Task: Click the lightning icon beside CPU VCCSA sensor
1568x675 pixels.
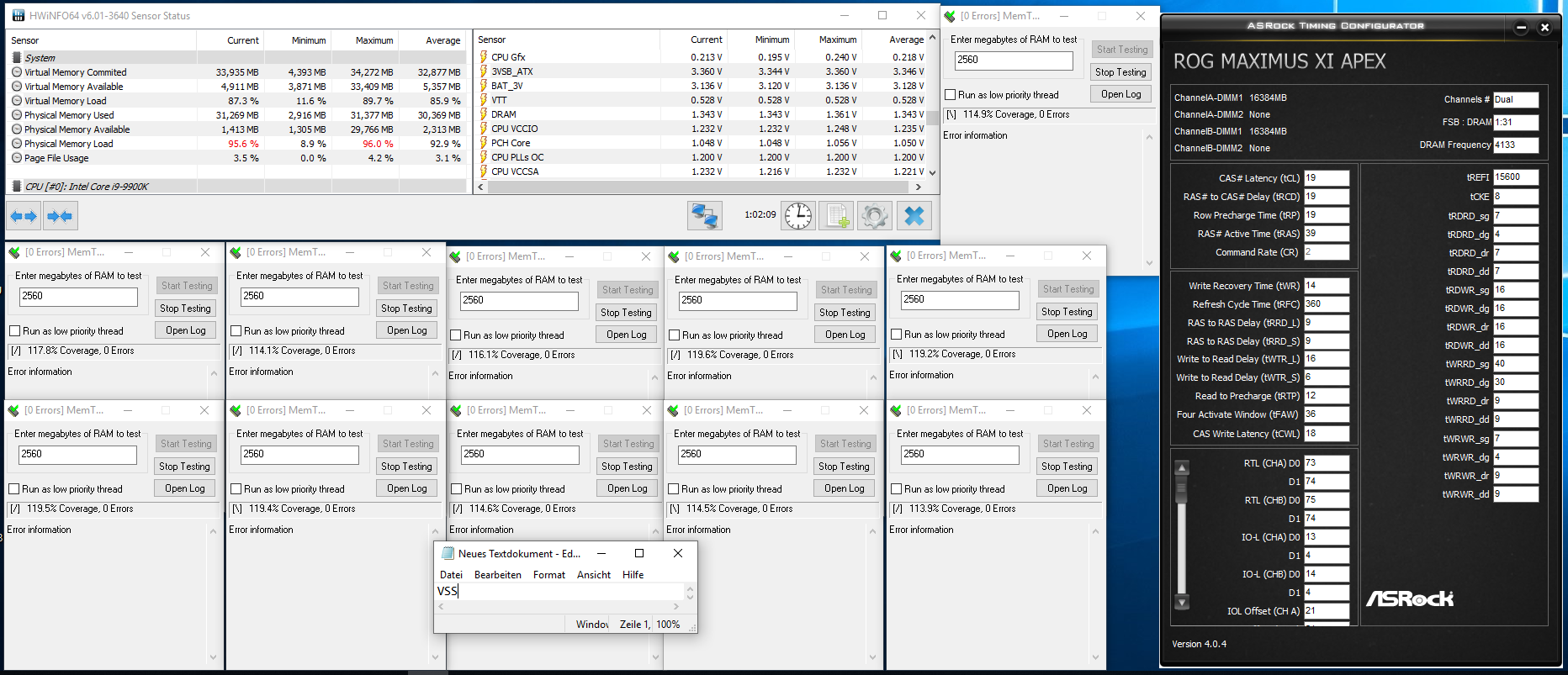Action: [x=484, y=171]
